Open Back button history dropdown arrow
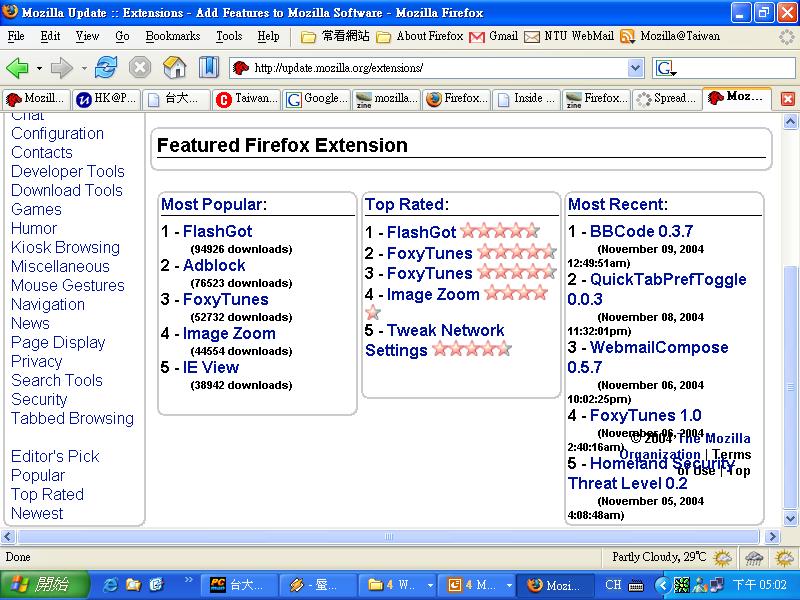The width and height of the screenshot is (800, 600). click(39, 68)
